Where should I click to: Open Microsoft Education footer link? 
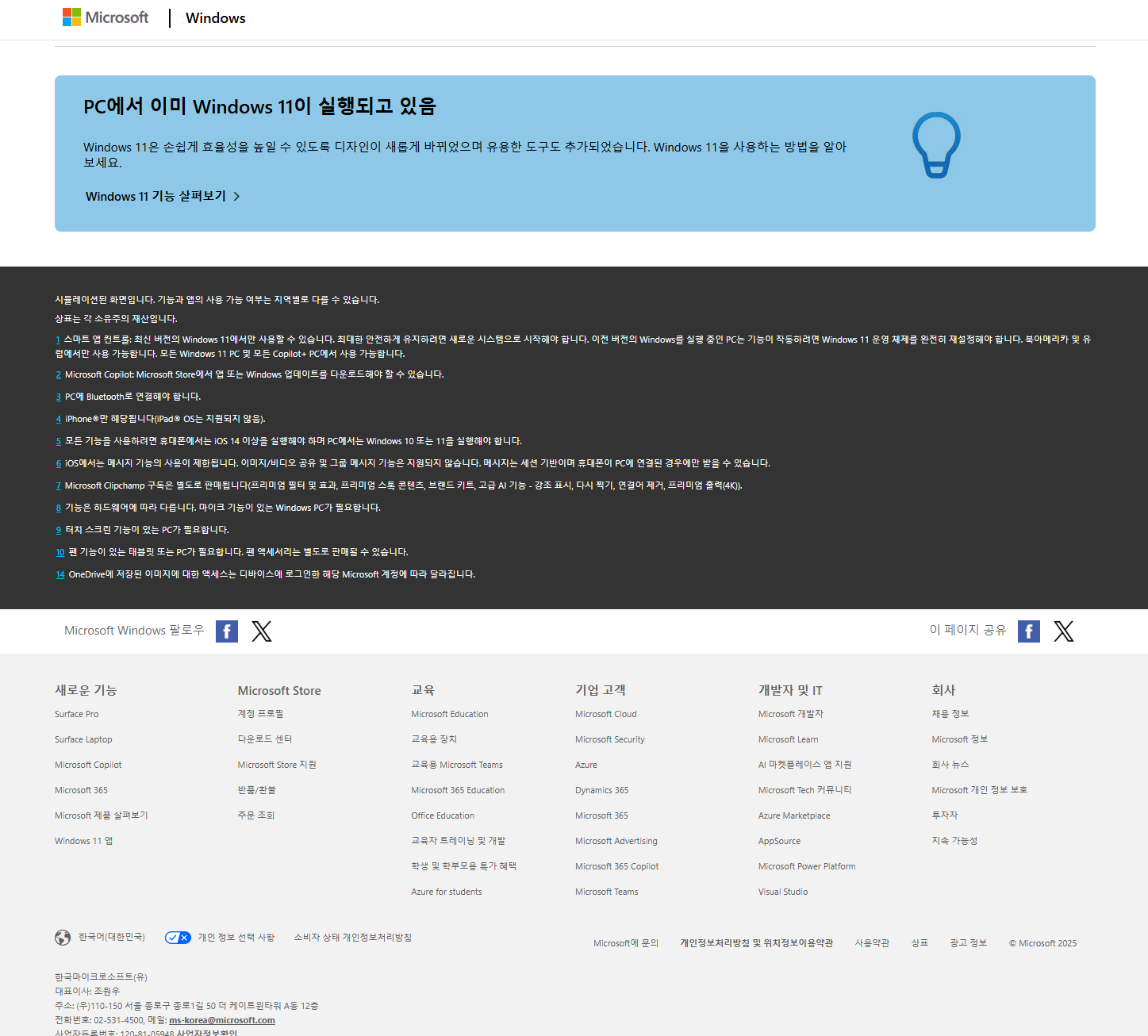(450, 714)
